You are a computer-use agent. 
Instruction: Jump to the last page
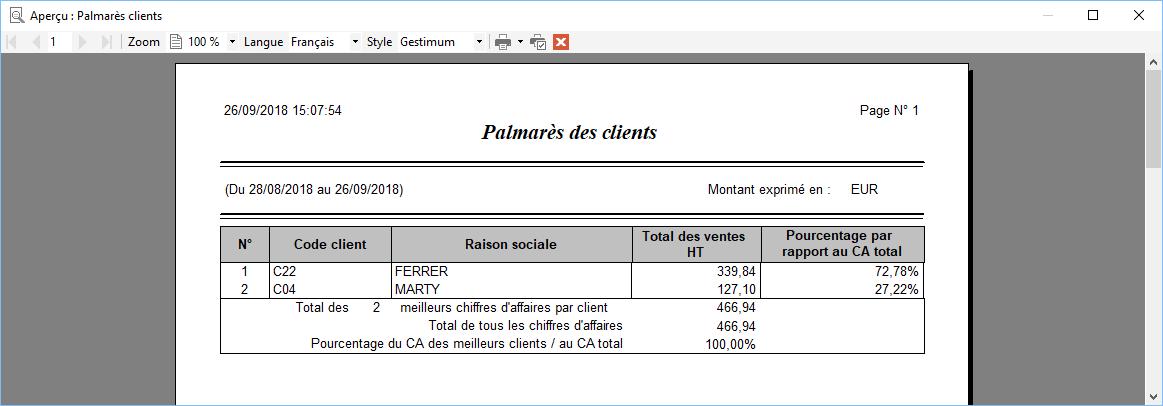click(x=106, y=42)
